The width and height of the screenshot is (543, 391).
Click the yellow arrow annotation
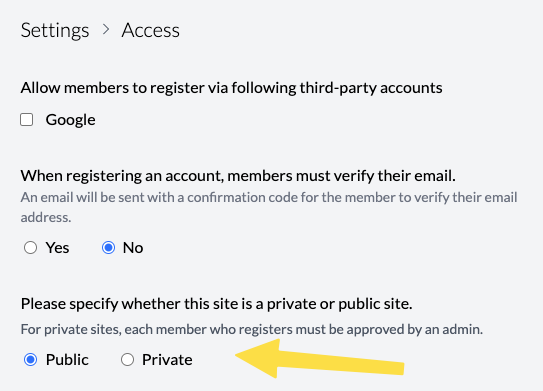pos(319,359)
